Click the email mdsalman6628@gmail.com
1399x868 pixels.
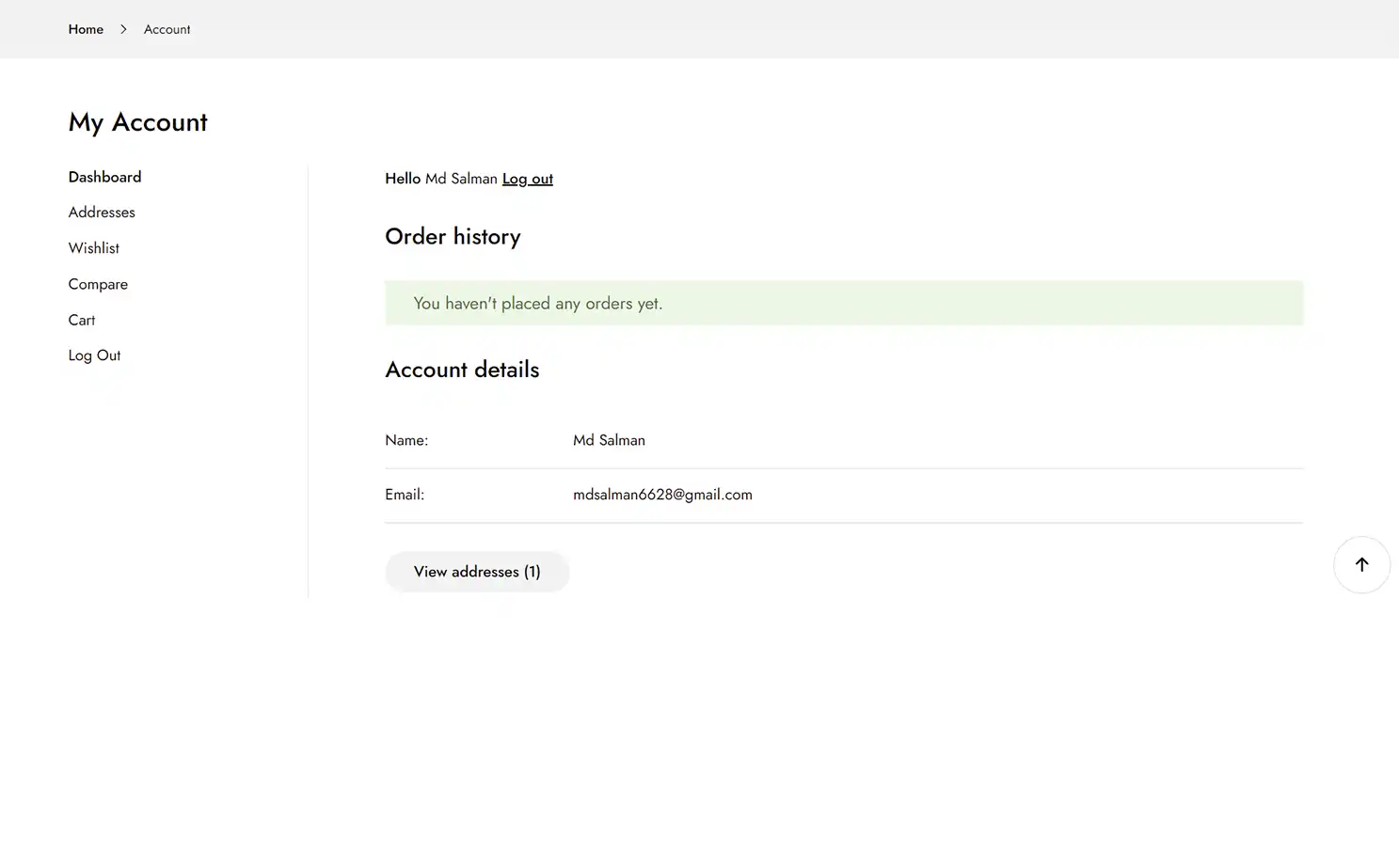coord(662,494)
